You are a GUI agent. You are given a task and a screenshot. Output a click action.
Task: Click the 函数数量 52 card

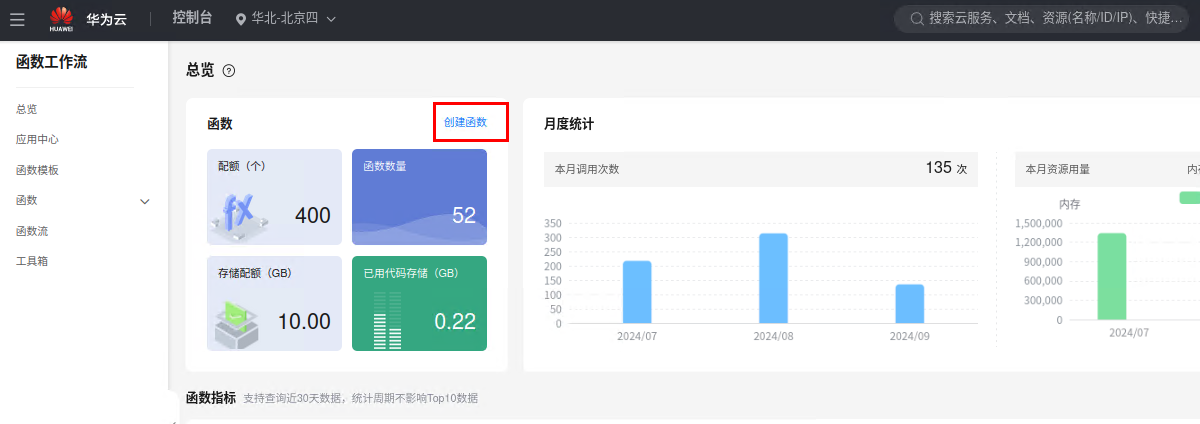click(x=419, y=197)
